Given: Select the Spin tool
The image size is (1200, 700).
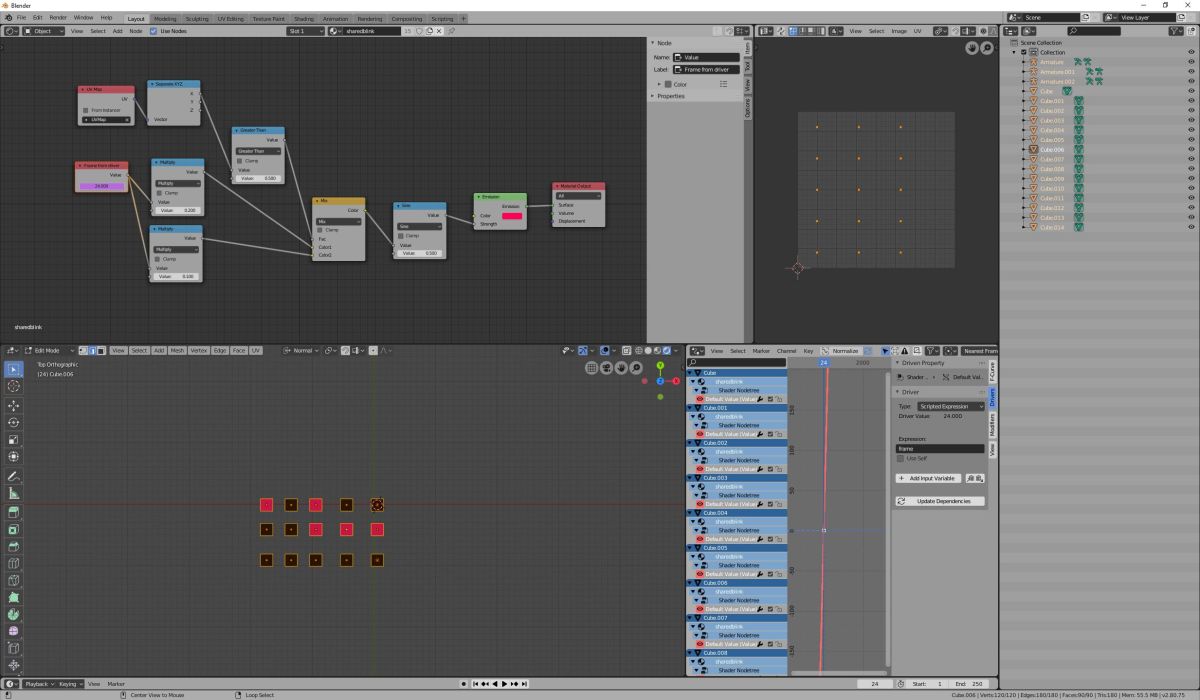Looking at the screenshot, I should (x=14, y=614).
